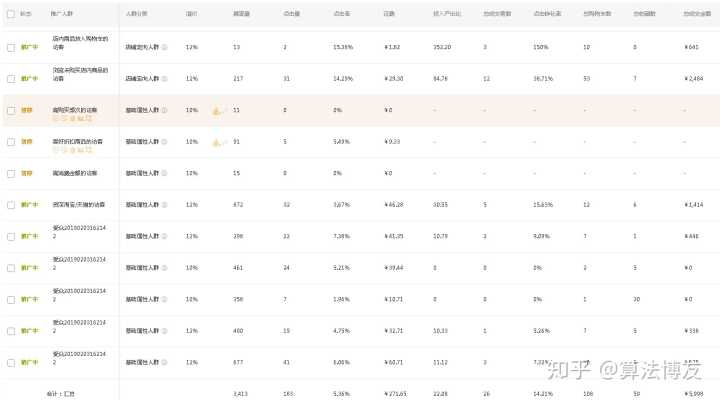Click 推广中 status in the first row
This screenshot has width=720, height=400.
[x=30, y=47]
